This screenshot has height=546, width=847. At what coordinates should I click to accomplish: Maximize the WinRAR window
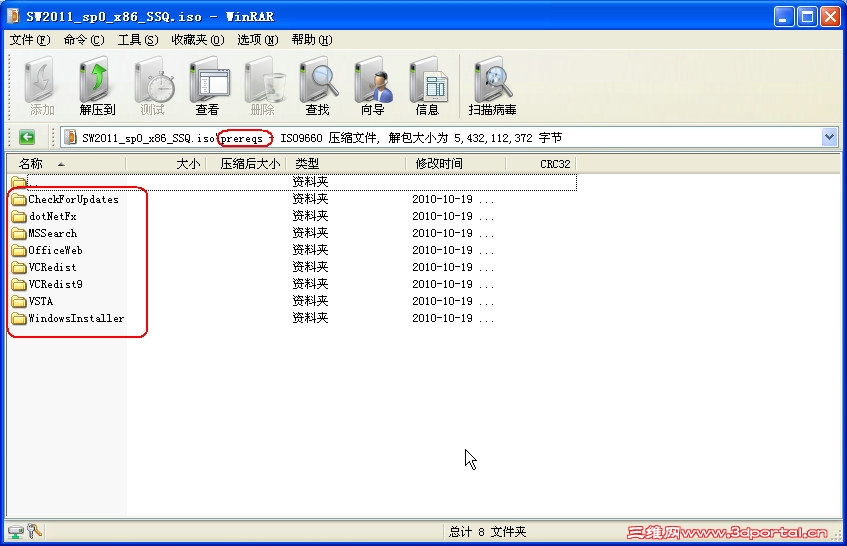click(x=808, y=17)
